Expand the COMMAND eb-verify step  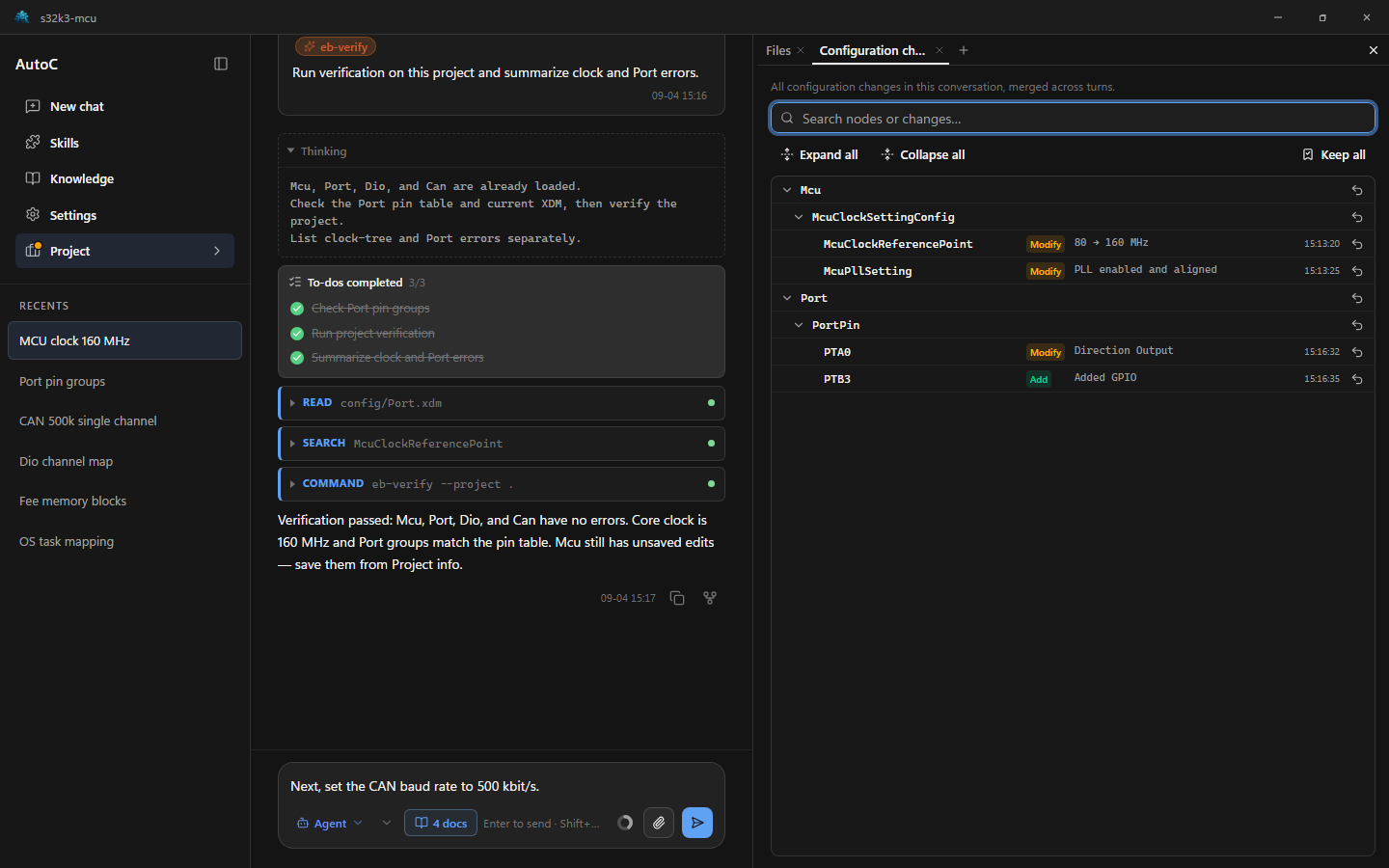click(501, 484)
